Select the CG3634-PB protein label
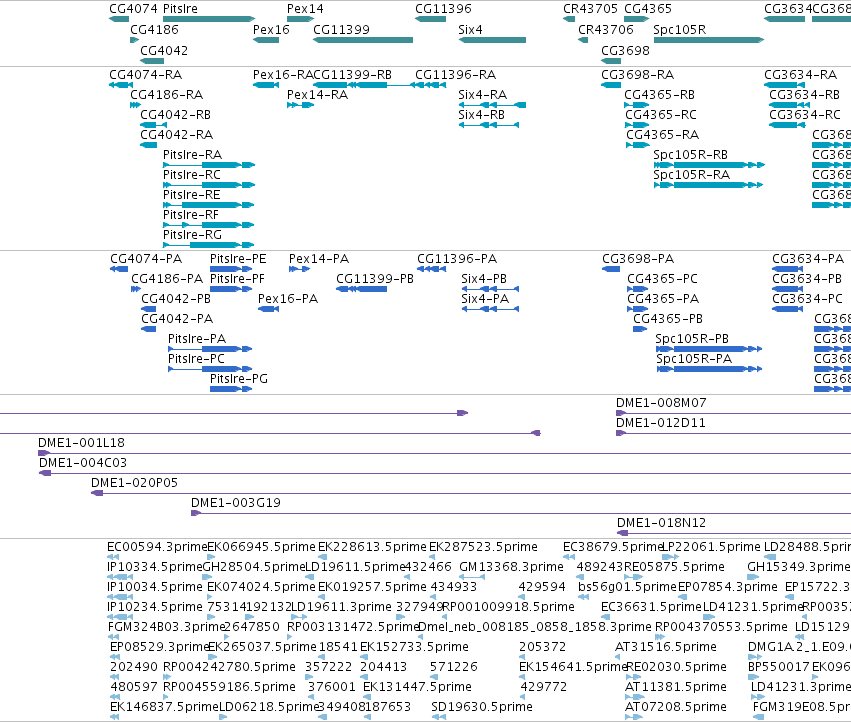 807,279
